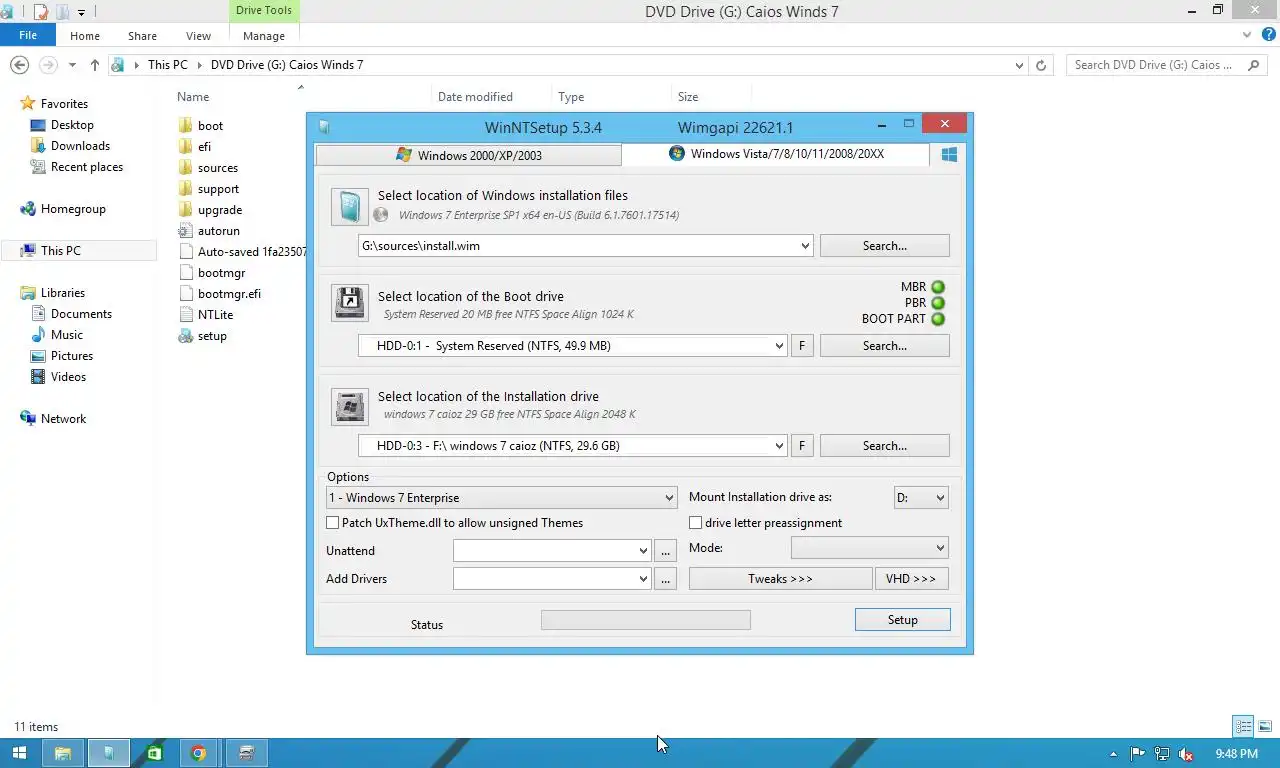
Task: Open the Installation drive selection dropdown
Action: pos(779,446)
